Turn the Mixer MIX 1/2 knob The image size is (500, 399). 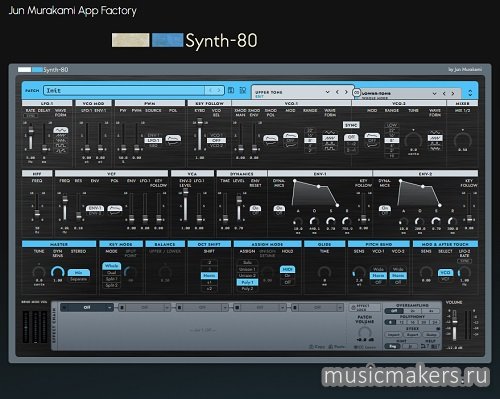point(463,139)
